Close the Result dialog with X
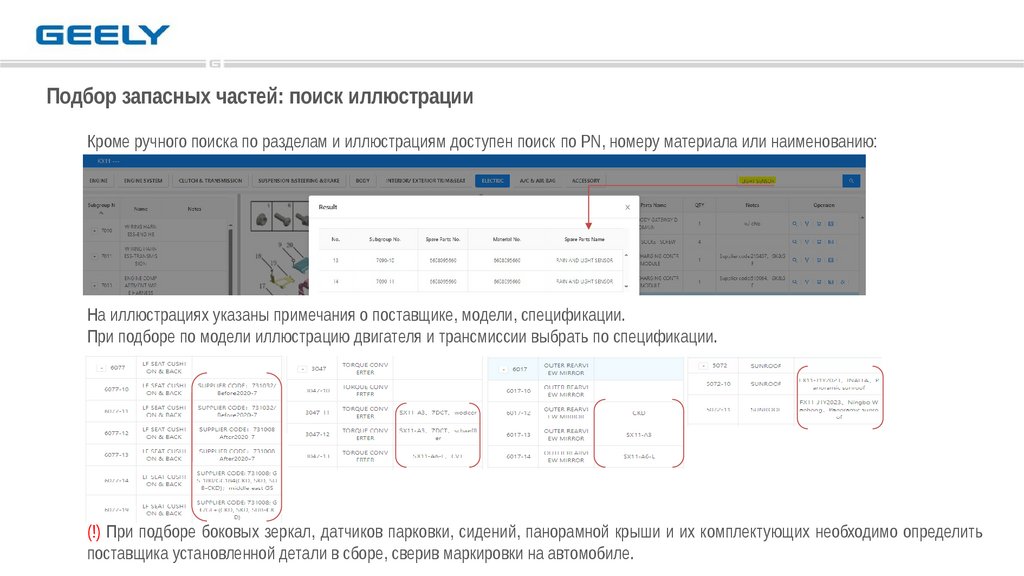 click(628, 207)
